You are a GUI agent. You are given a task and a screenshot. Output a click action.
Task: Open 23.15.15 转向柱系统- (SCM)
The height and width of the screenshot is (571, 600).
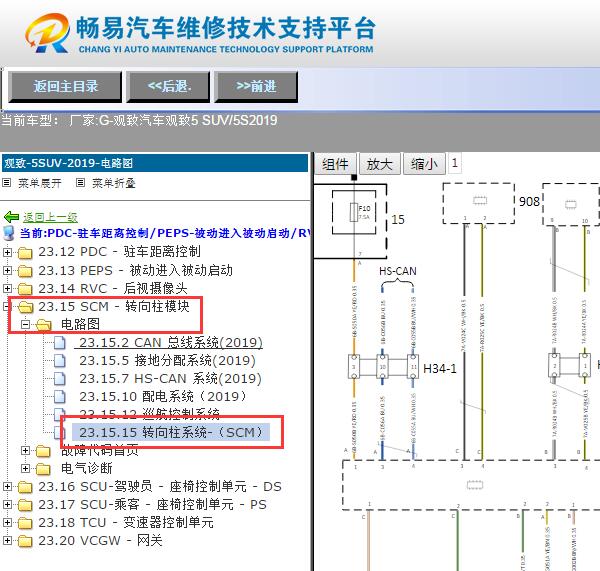pos(171,432)
